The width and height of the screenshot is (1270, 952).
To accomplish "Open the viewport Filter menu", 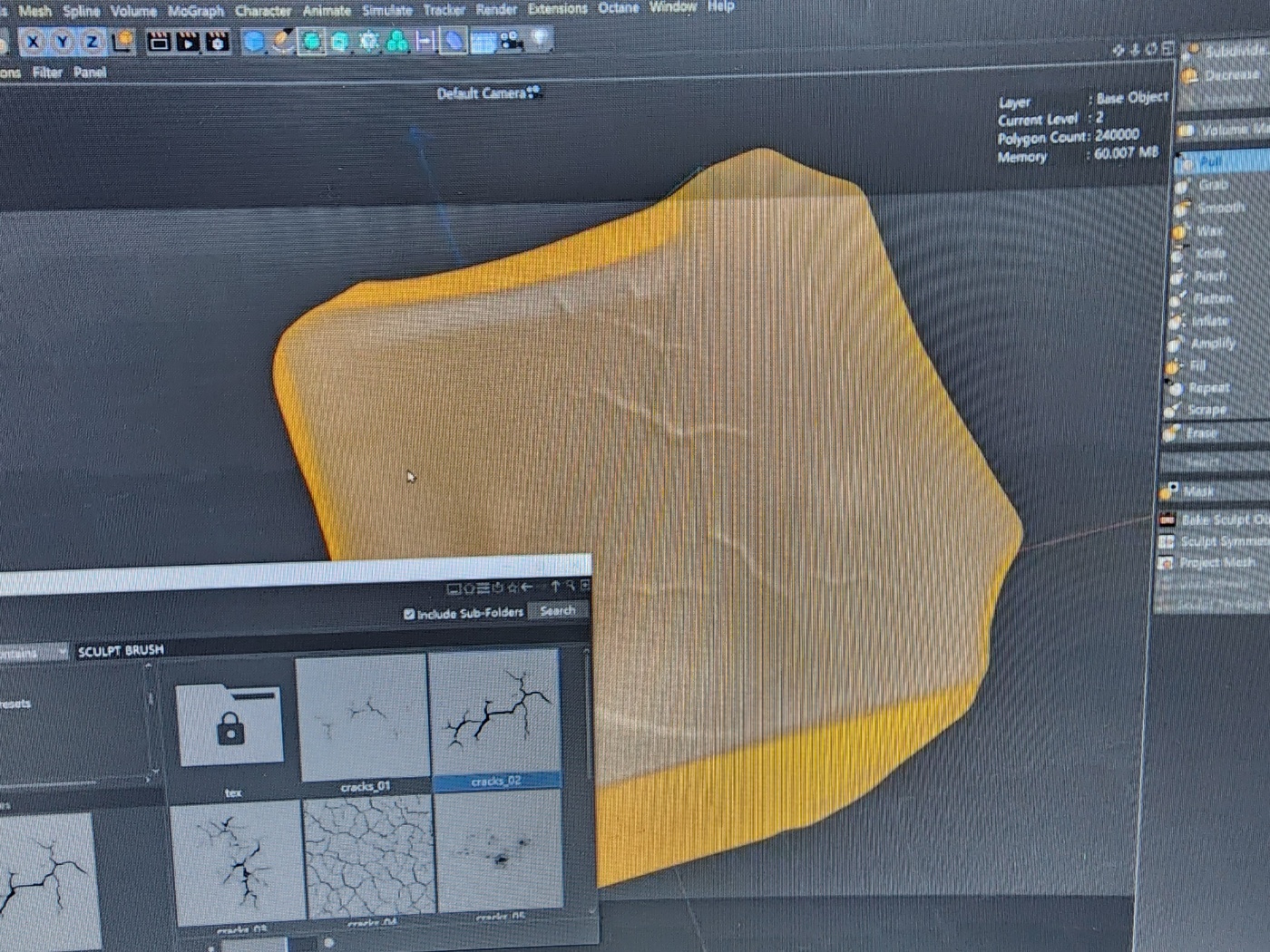I will click(47, 73).
